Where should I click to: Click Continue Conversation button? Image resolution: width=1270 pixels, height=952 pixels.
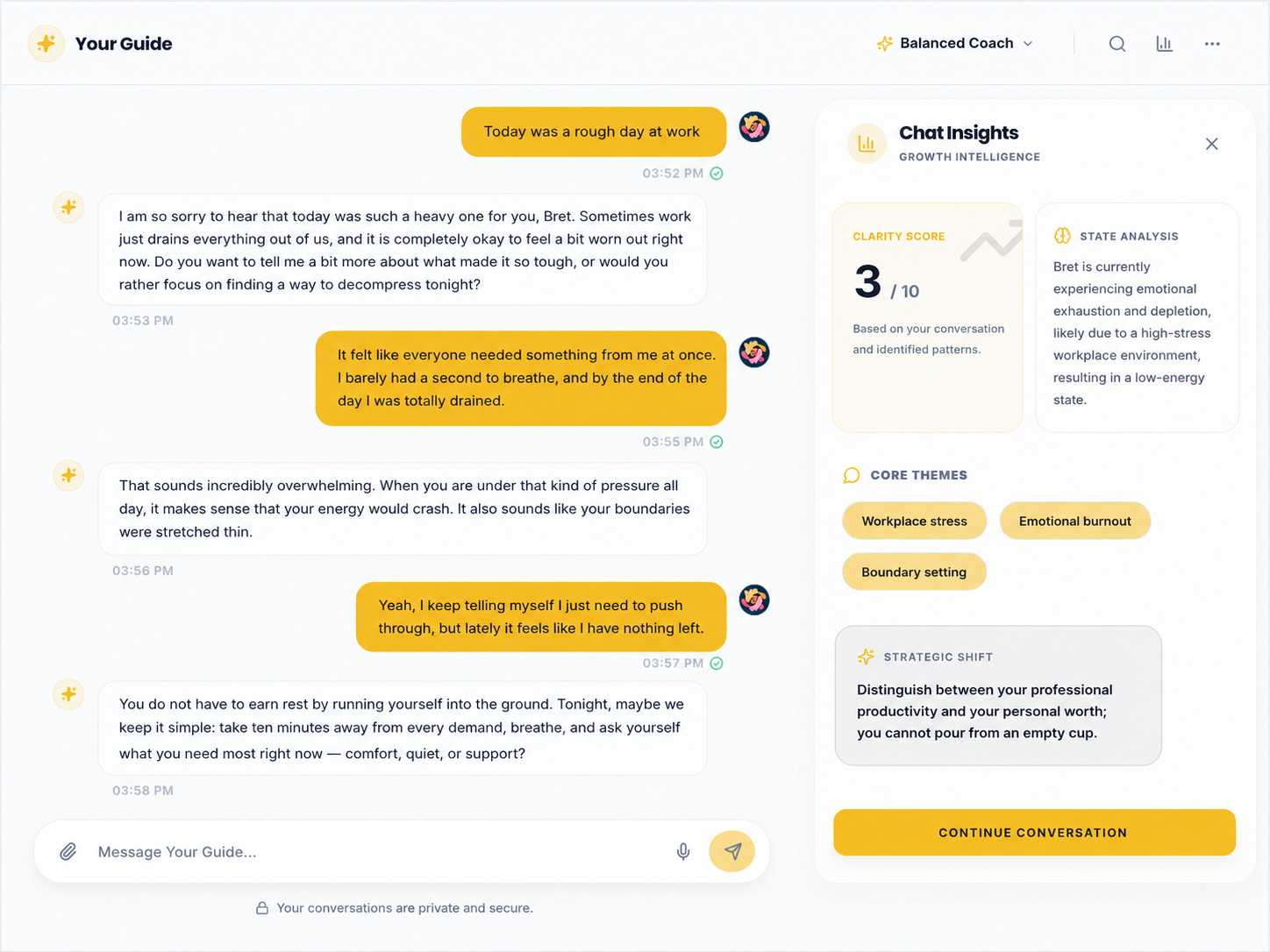tap(1034, 833)
